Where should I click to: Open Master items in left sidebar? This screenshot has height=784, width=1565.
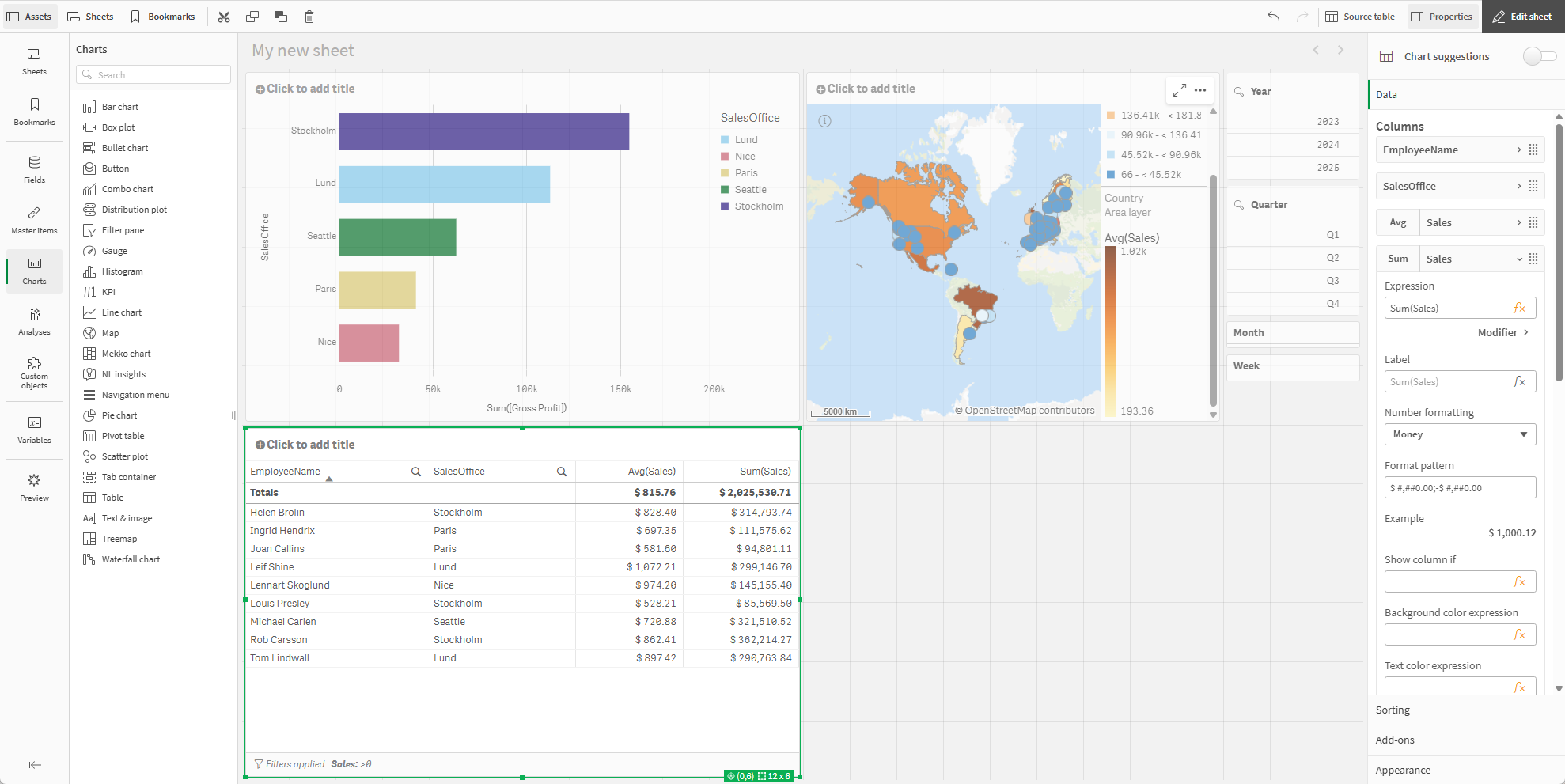pos(34,220)
